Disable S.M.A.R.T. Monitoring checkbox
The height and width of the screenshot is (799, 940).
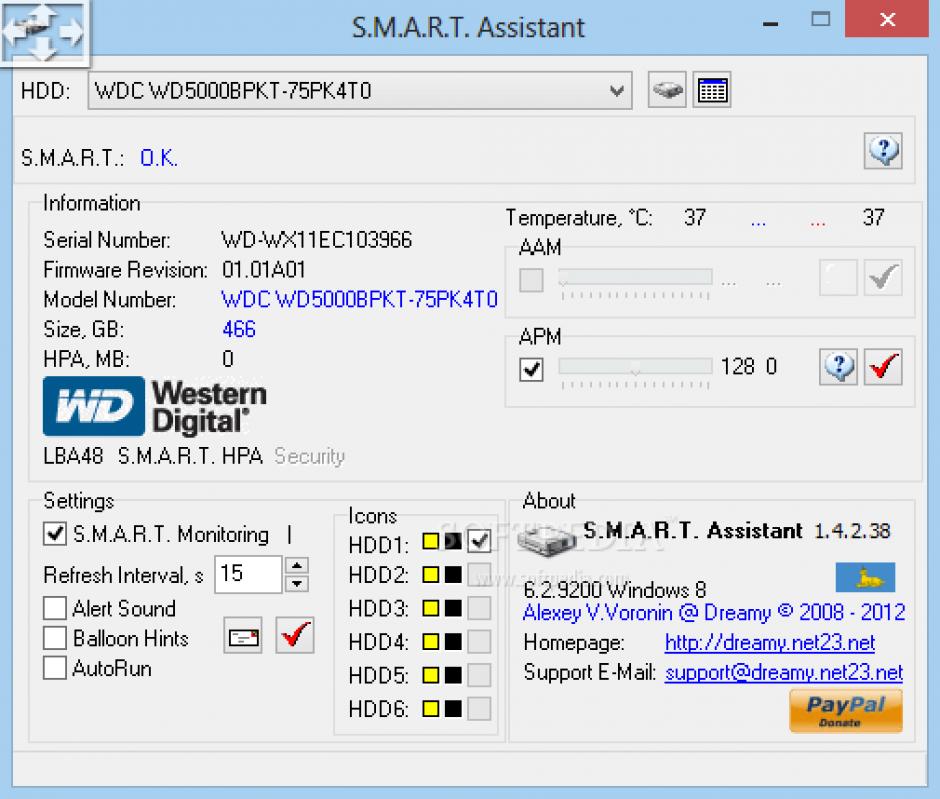click(x=55, y=535)
